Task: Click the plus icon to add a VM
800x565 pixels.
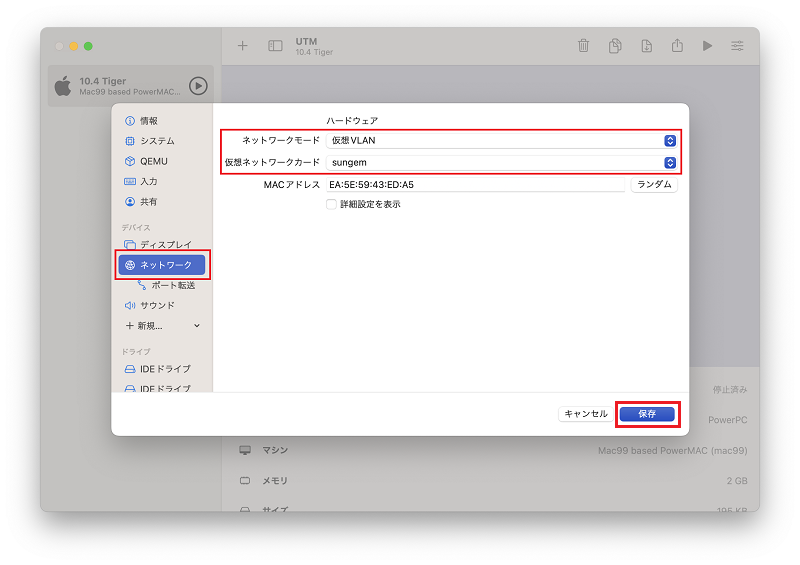Action: point(242,46)
